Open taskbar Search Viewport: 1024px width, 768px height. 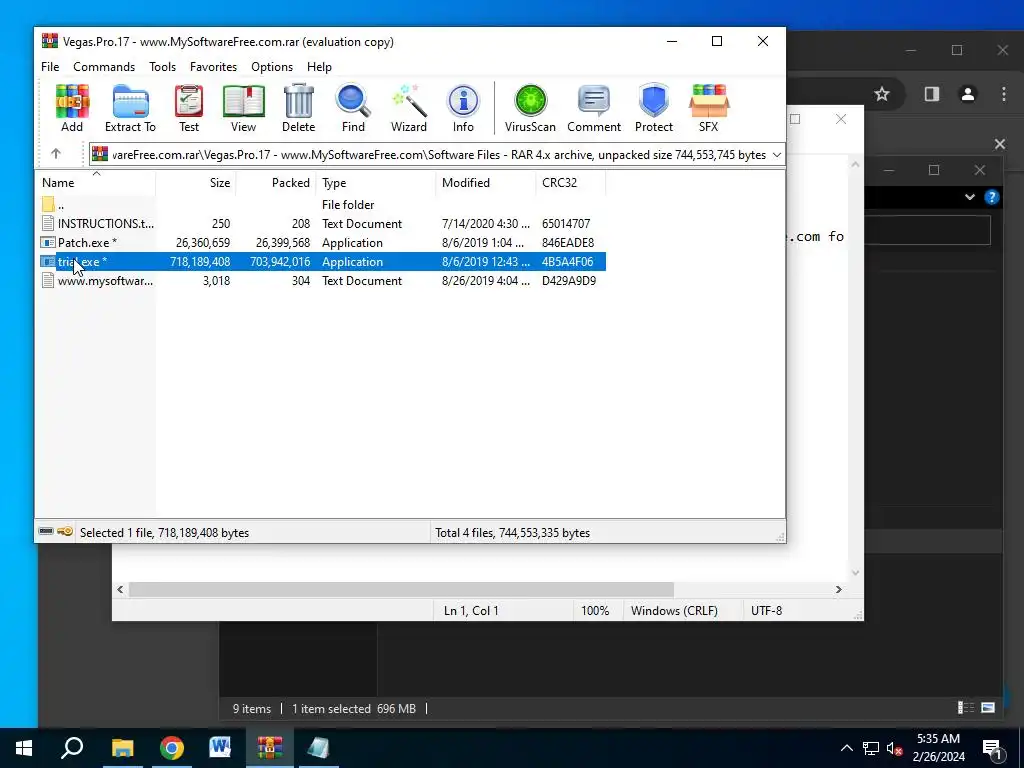click(72, 748)
